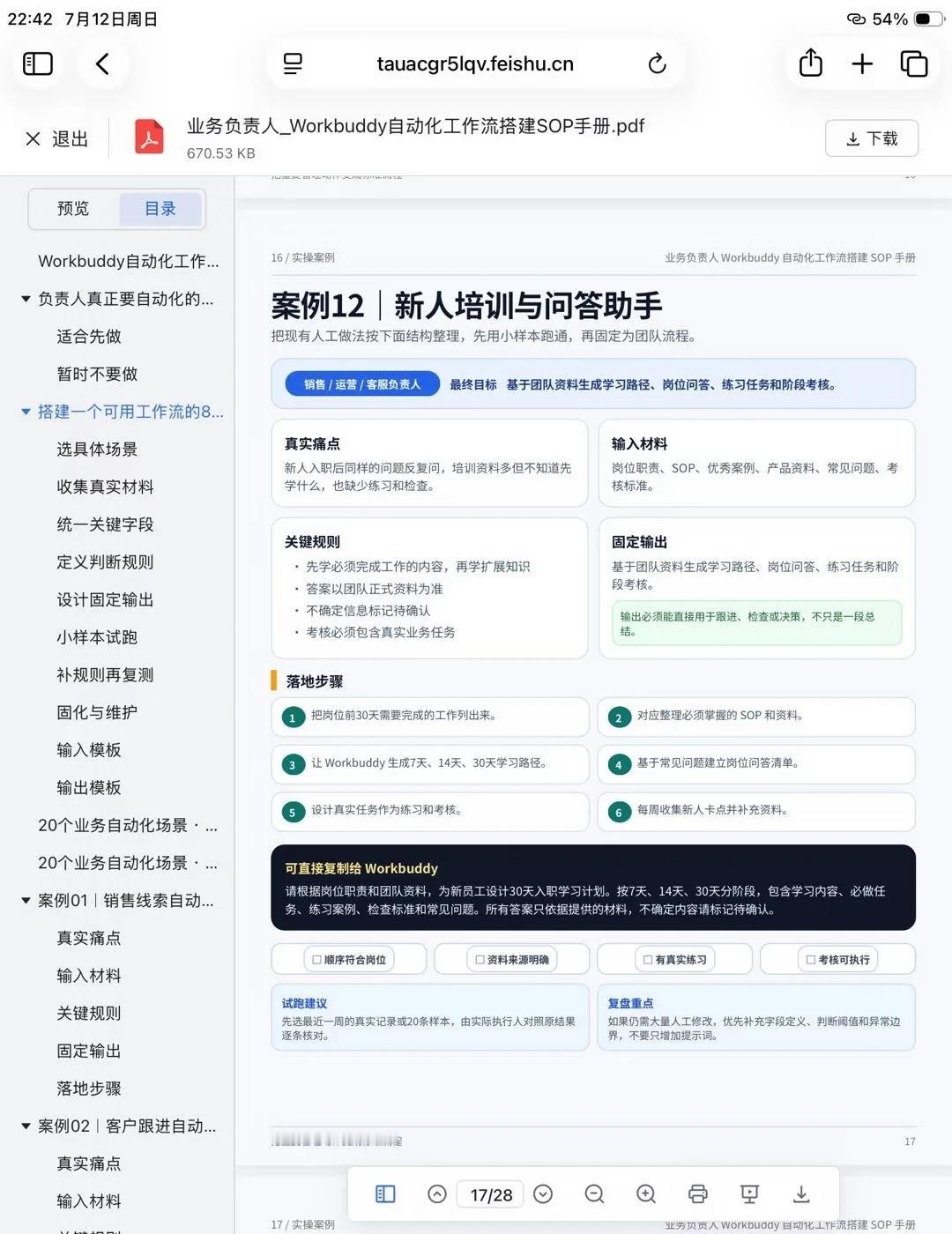The width and height of the screenshot is (952, 1234).
Task: Select 选具体场景 outline item
Action: pyautogui.click(x=97, y=449)
